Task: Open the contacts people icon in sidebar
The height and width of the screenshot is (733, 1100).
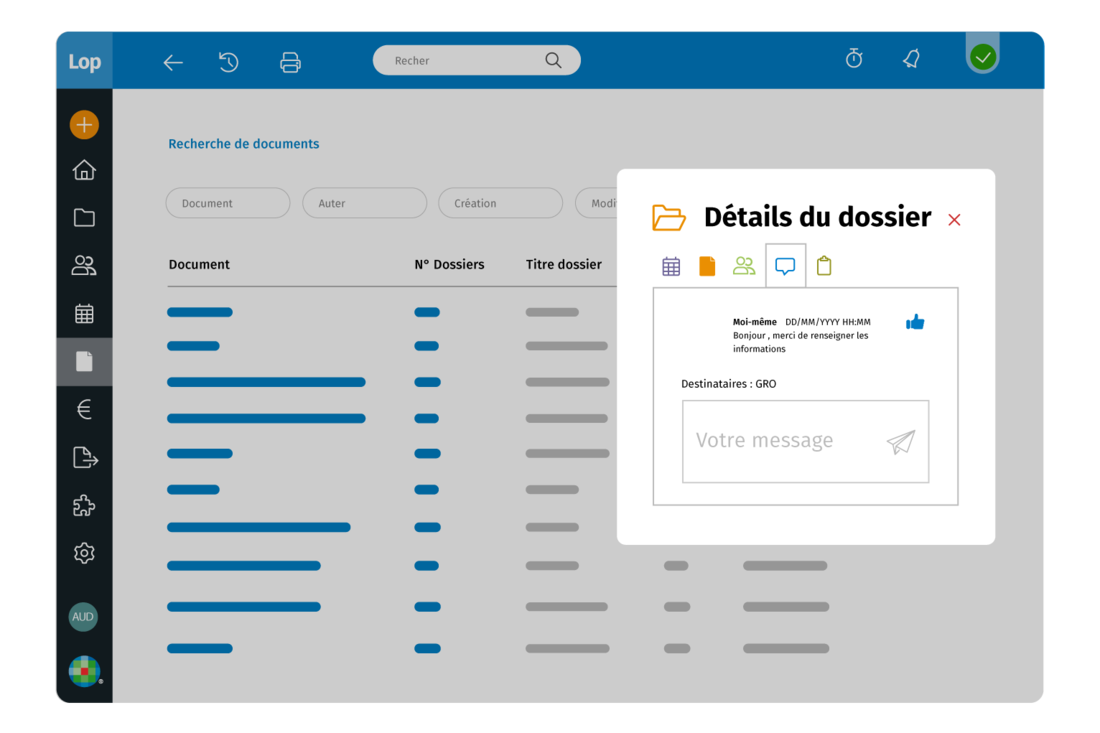Action: tap(84, 266)
